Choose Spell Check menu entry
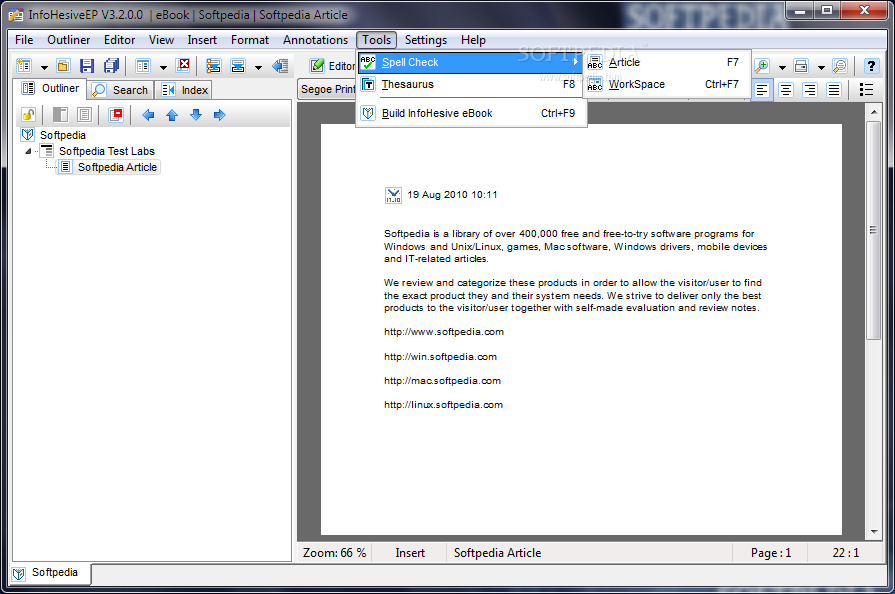Screen dimensions: 895x594 470,62
